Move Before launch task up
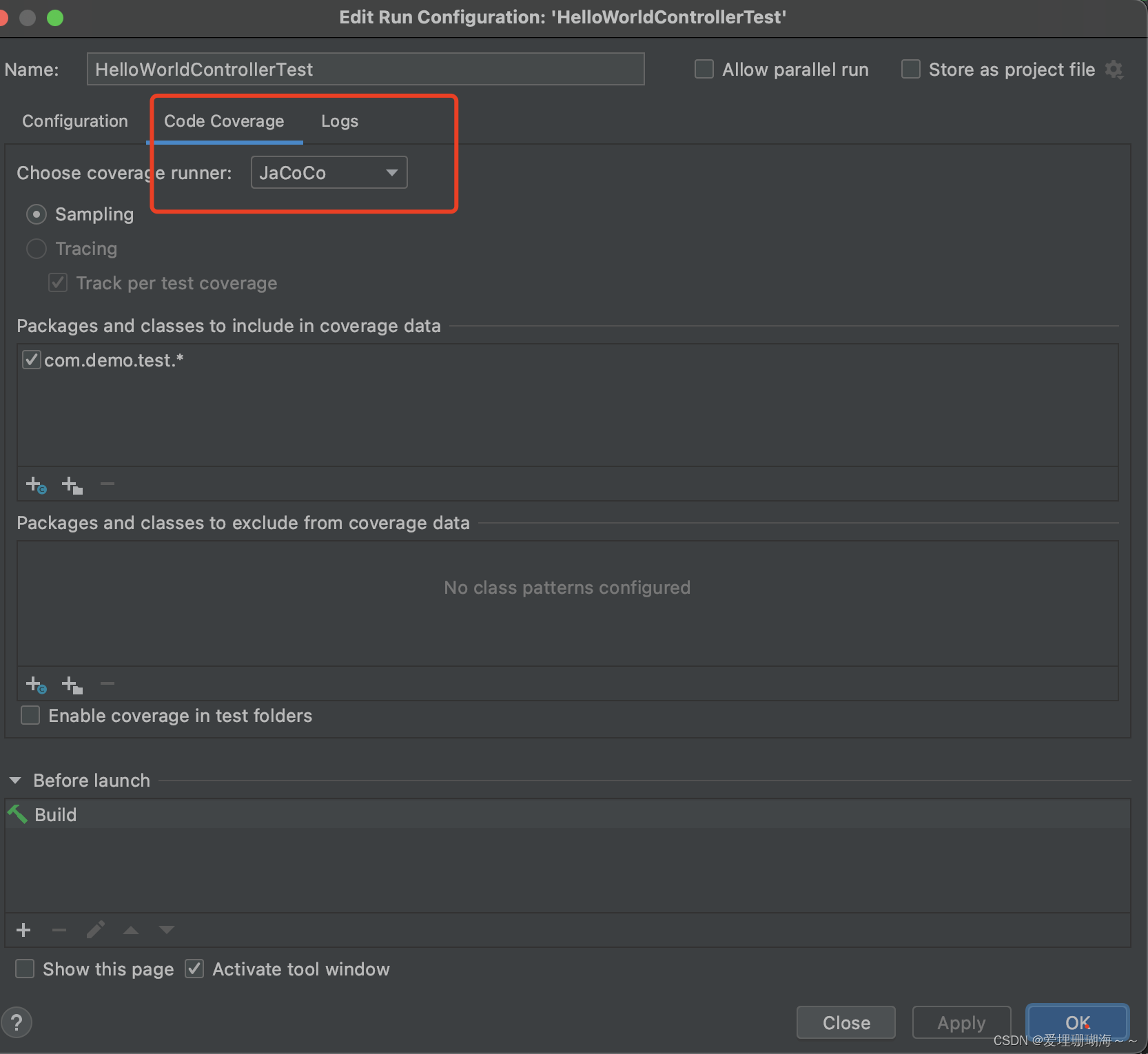This screenshot has width=1148, height=1054. click(x=131, y=930)
